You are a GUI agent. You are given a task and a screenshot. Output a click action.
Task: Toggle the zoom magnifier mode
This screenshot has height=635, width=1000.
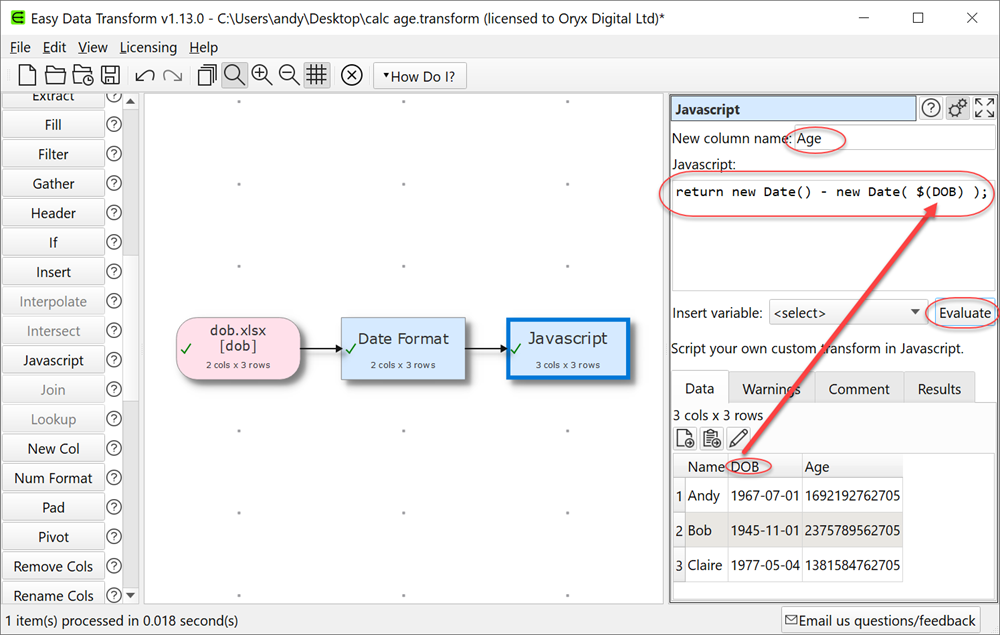coord(234,75)
